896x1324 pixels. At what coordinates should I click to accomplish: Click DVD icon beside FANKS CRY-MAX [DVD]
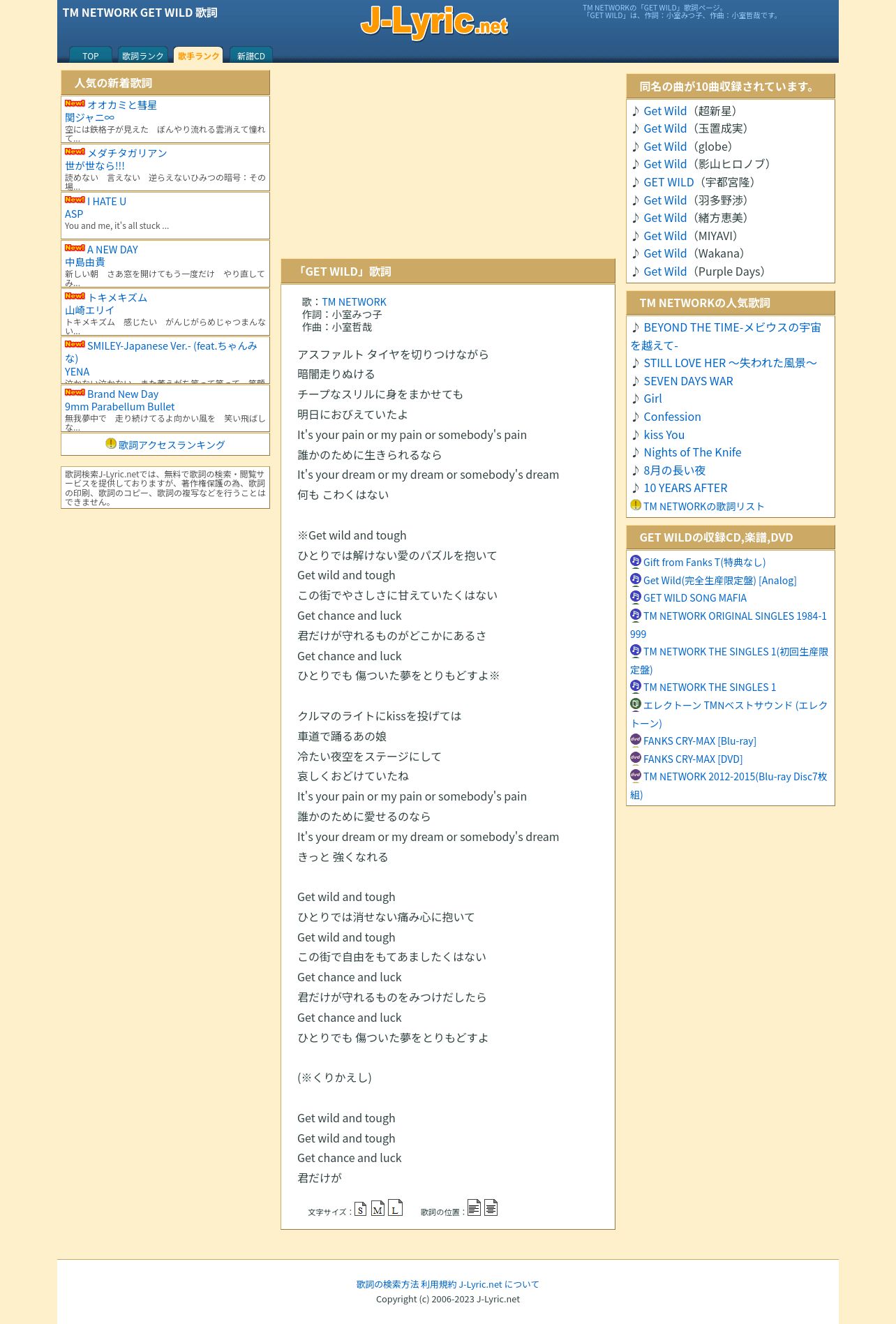[636, 757]
